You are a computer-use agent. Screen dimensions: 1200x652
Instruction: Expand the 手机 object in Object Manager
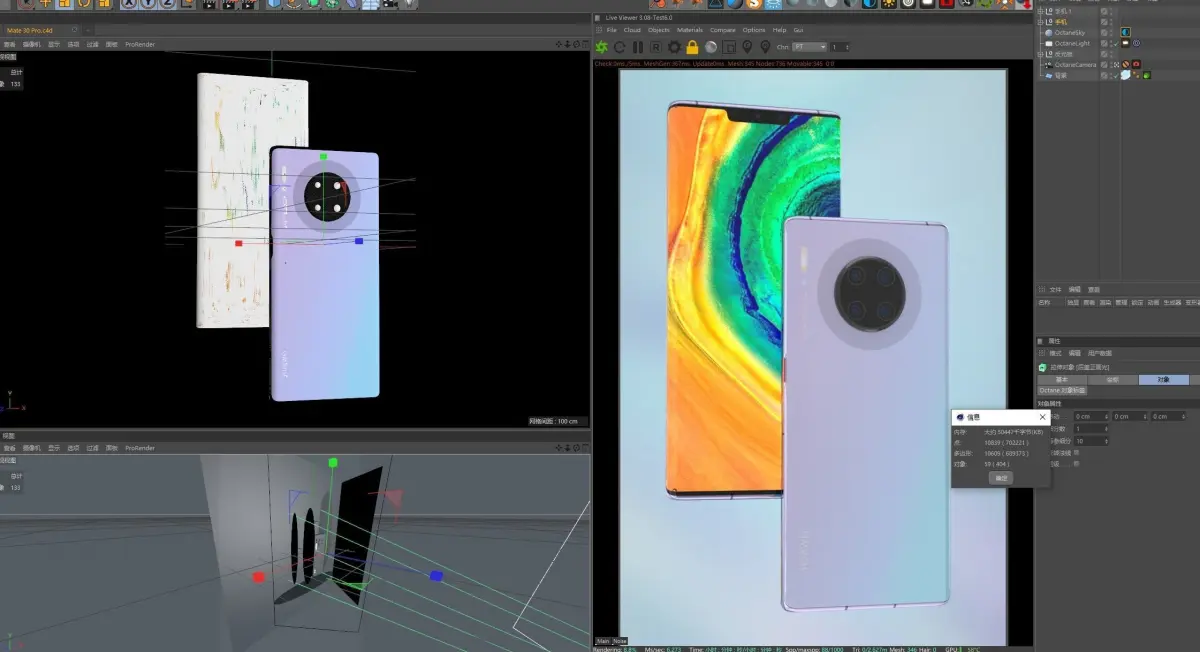click(1040, 22)
